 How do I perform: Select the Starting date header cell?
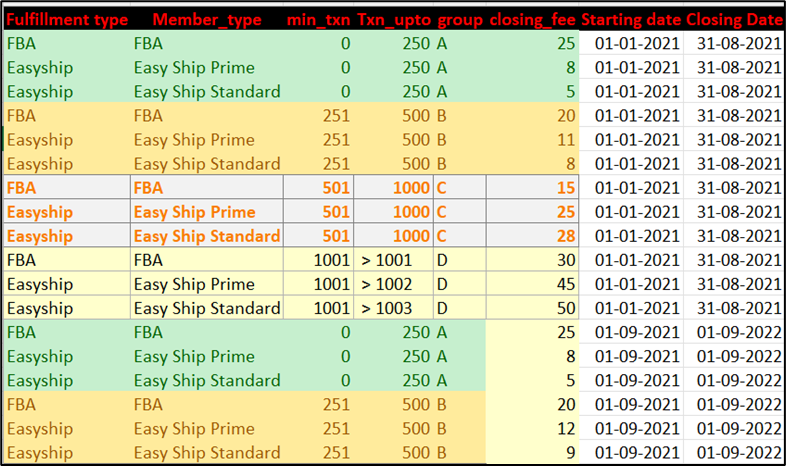[x=631, y=20]
